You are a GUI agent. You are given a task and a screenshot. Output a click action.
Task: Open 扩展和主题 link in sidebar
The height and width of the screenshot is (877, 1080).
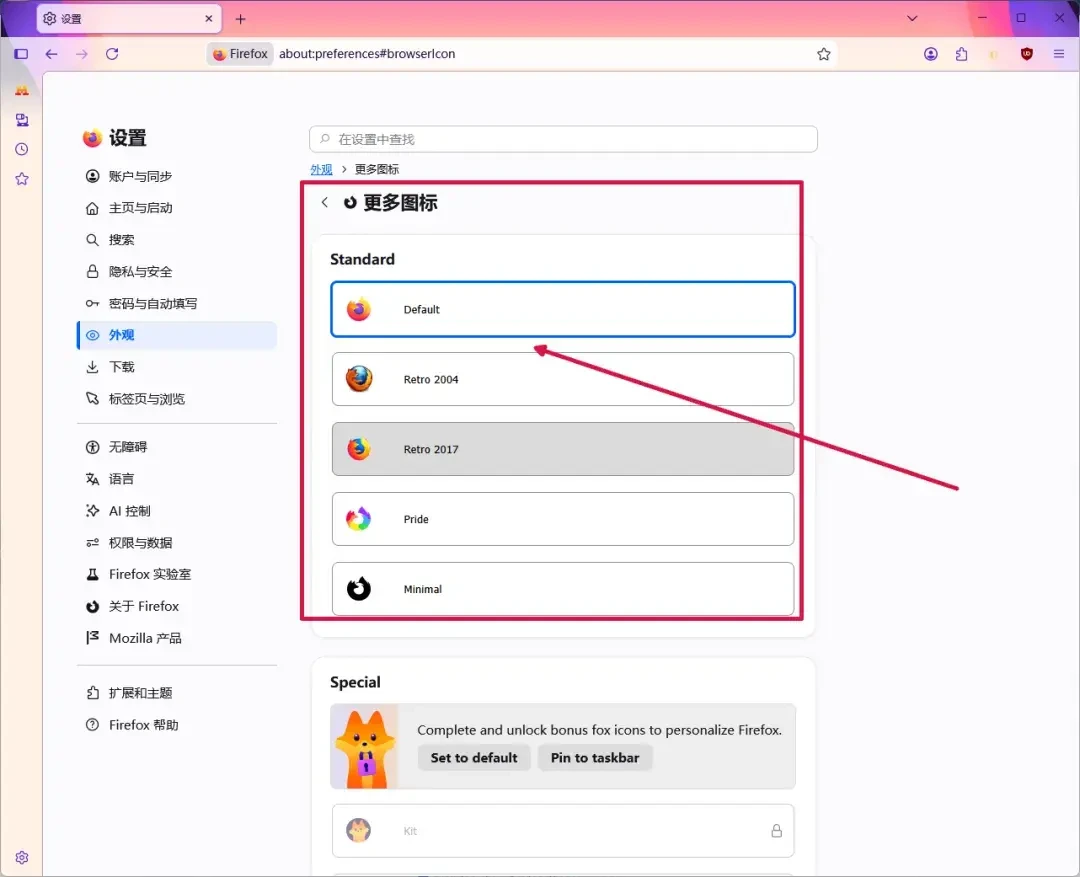177,693
